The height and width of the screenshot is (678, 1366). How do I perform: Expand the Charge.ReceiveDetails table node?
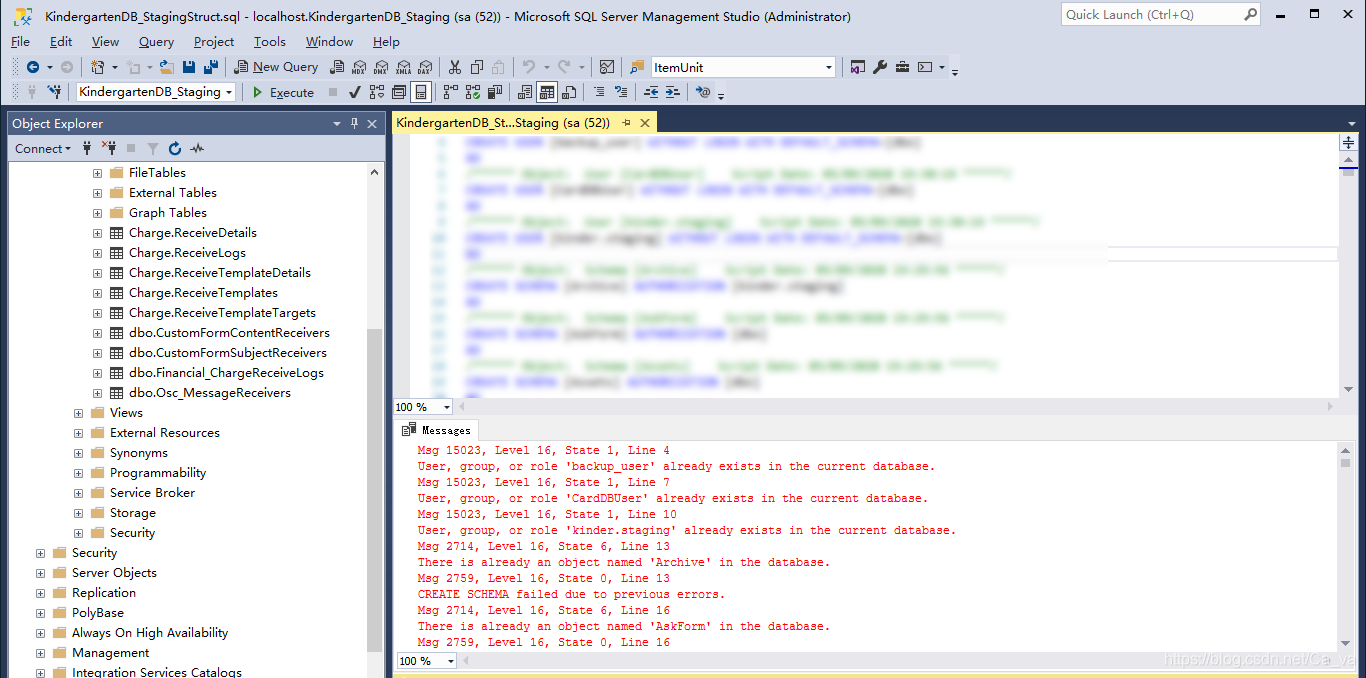point(97,233)
